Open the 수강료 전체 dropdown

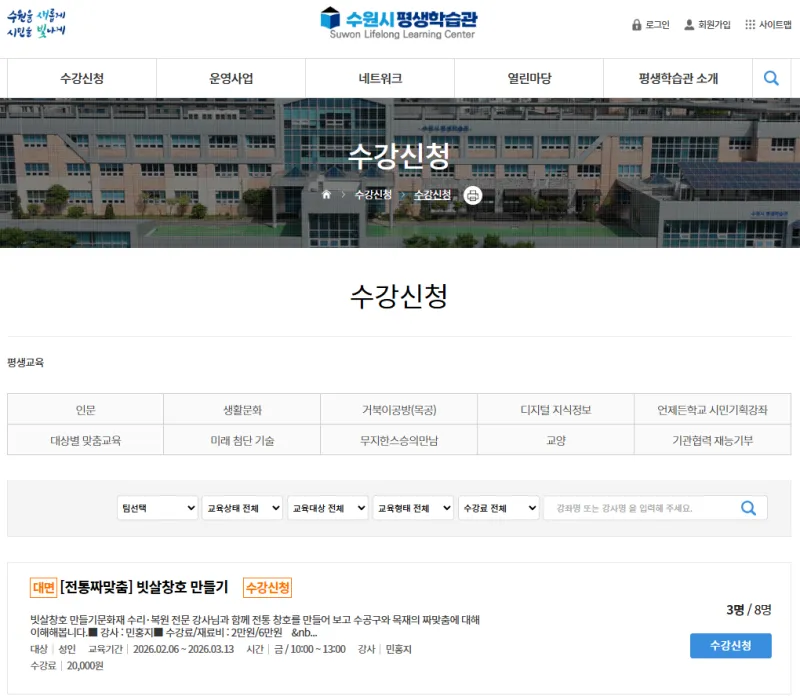click(x=499, y=508)
